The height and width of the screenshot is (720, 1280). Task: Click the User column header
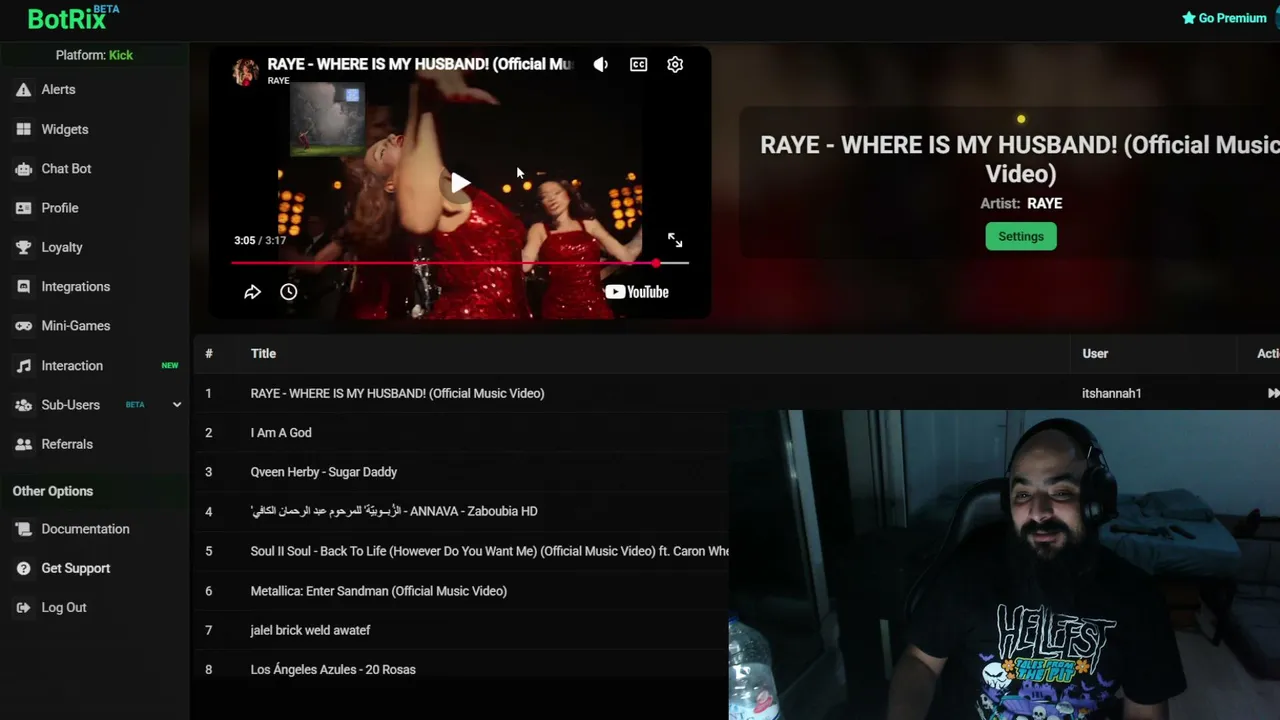tap(1095, 354)
